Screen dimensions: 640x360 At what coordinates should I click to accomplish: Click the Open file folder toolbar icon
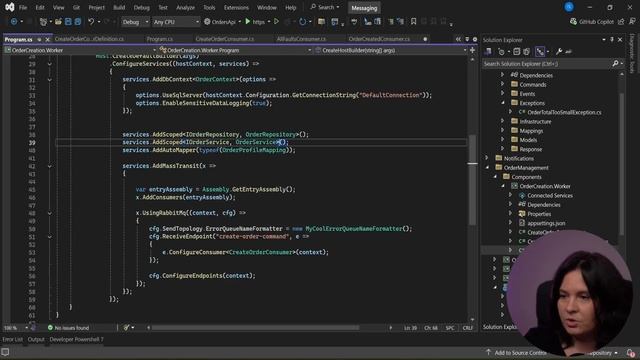point(58,22)
